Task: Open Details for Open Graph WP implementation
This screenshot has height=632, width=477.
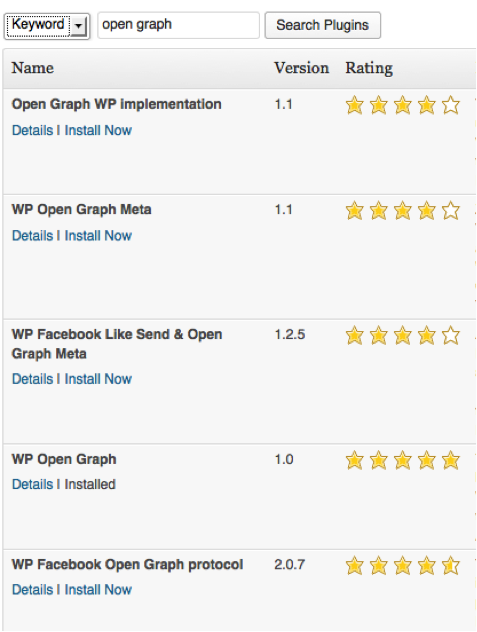Action: (33, 130)
